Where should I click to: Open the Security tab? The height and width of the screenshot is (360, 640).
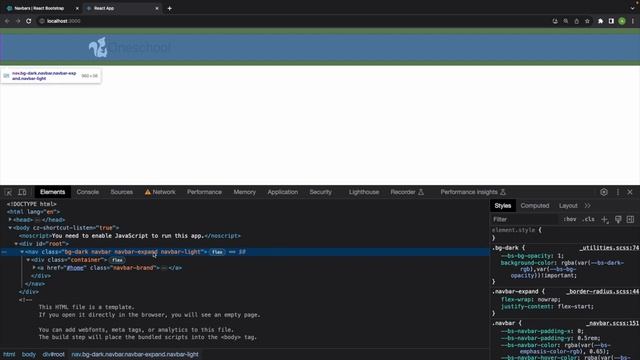click(320, 192)
